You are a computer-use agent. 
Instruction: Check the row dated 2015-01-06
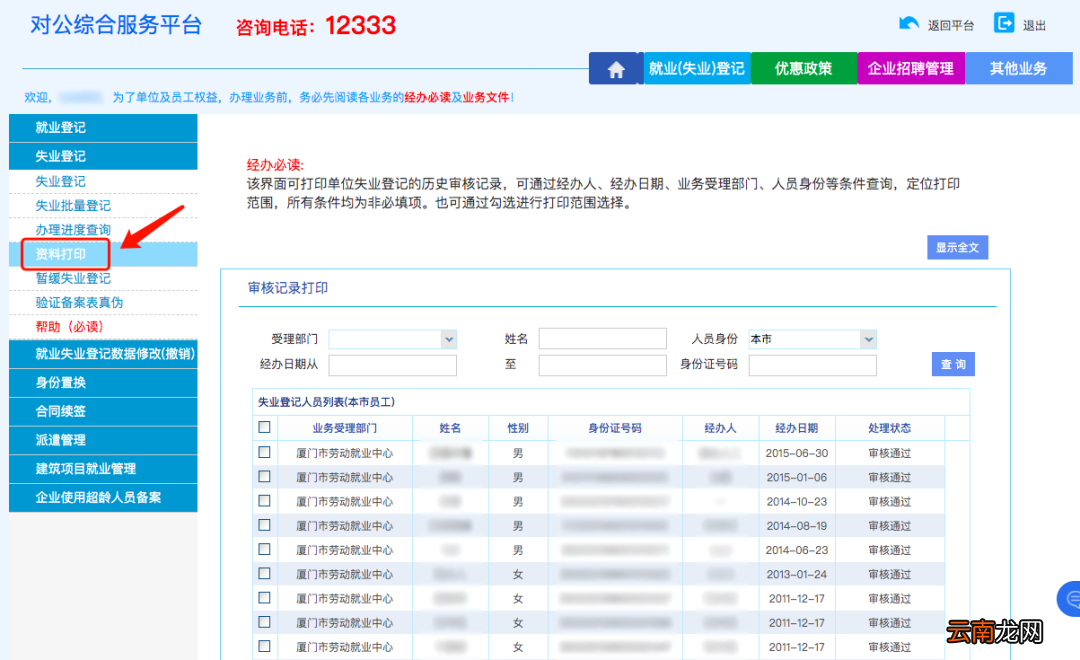click(264, 476)
